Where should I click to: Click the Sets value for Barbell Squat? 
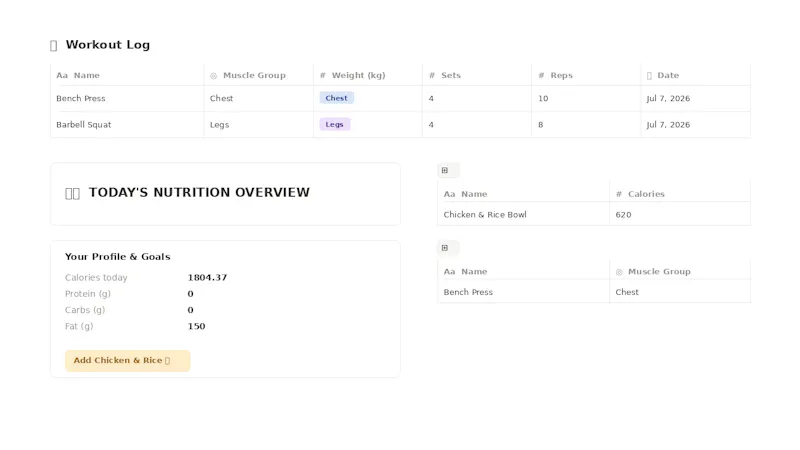click(431, 124)
